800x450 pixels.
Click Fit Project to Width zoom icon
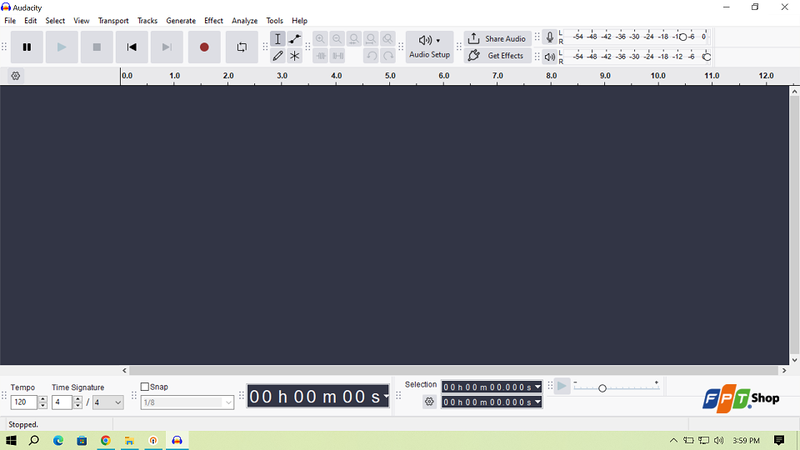(x=371, y=39)
